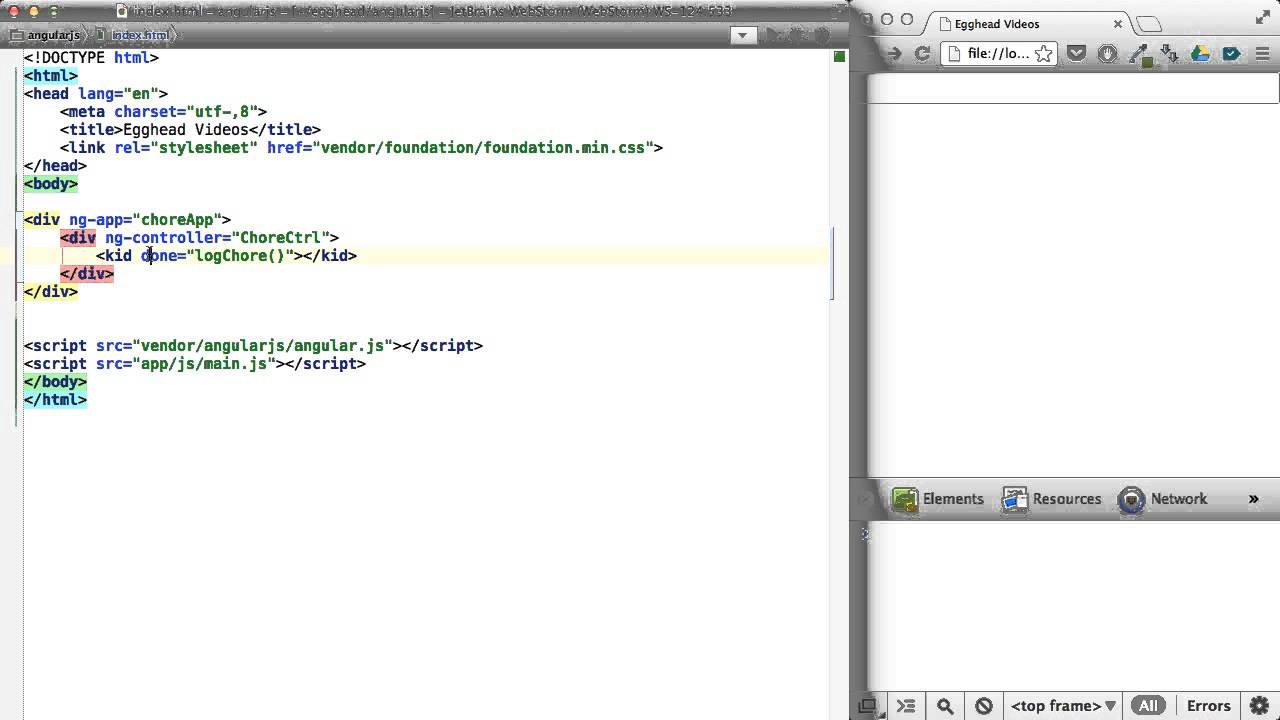1280x720 pixels.
Task: Click the ng-app="choreApp" text
Action: (x=145, y=220)
